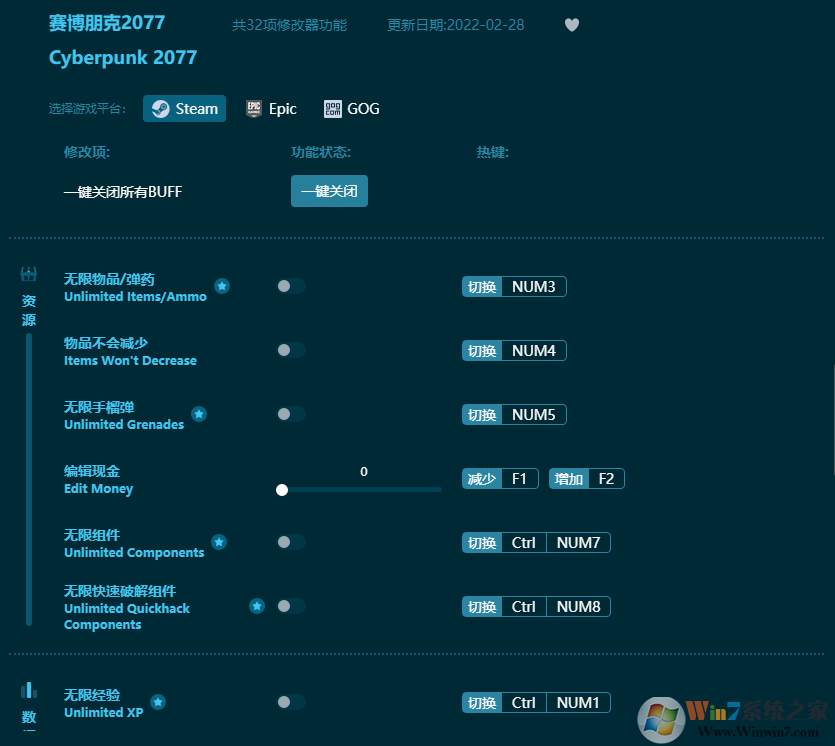Click the star beside Unlimited Quickhack Components
This screenshot has height=746, width=835.
[257, 605]
